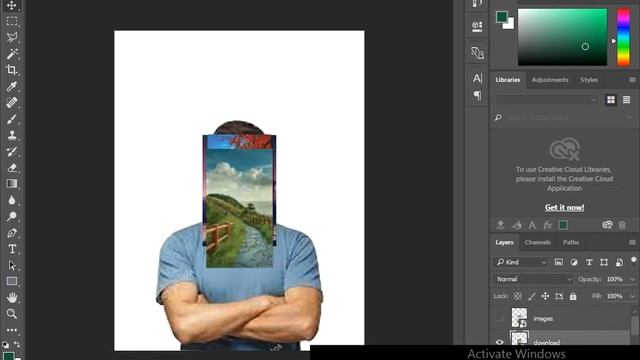Open the Kind layer filter dropdown
This screenshot has height=360, width=640.
click(x=521, y=262)
